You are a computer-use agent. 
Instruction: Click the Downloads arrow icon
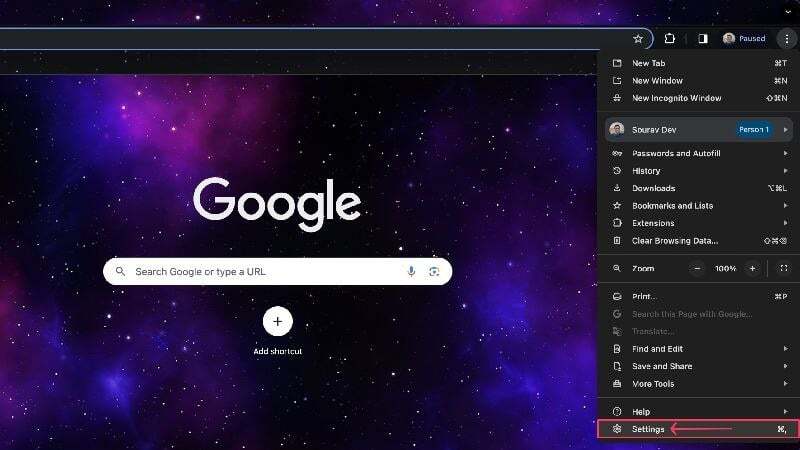pyautogui.click(x=617, y=188)
